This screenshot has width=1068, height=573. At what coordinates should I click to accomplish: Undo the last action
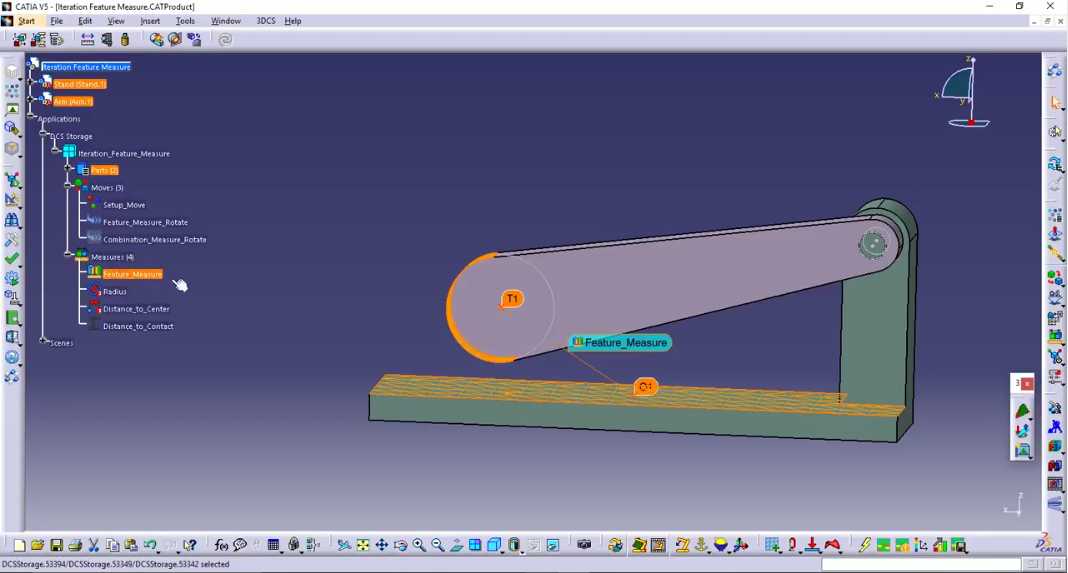point(150,545)
